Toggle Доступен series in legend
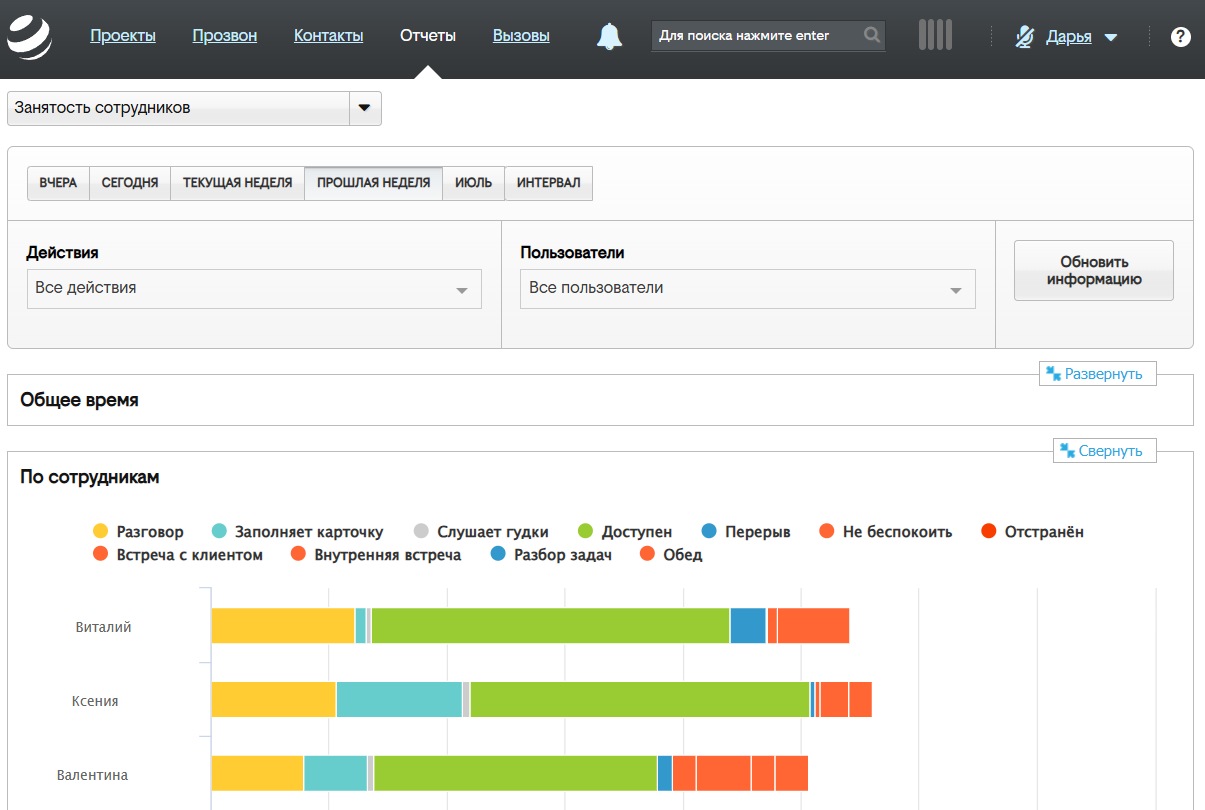This screenshot has height=810, width=1205. [625, 532]
